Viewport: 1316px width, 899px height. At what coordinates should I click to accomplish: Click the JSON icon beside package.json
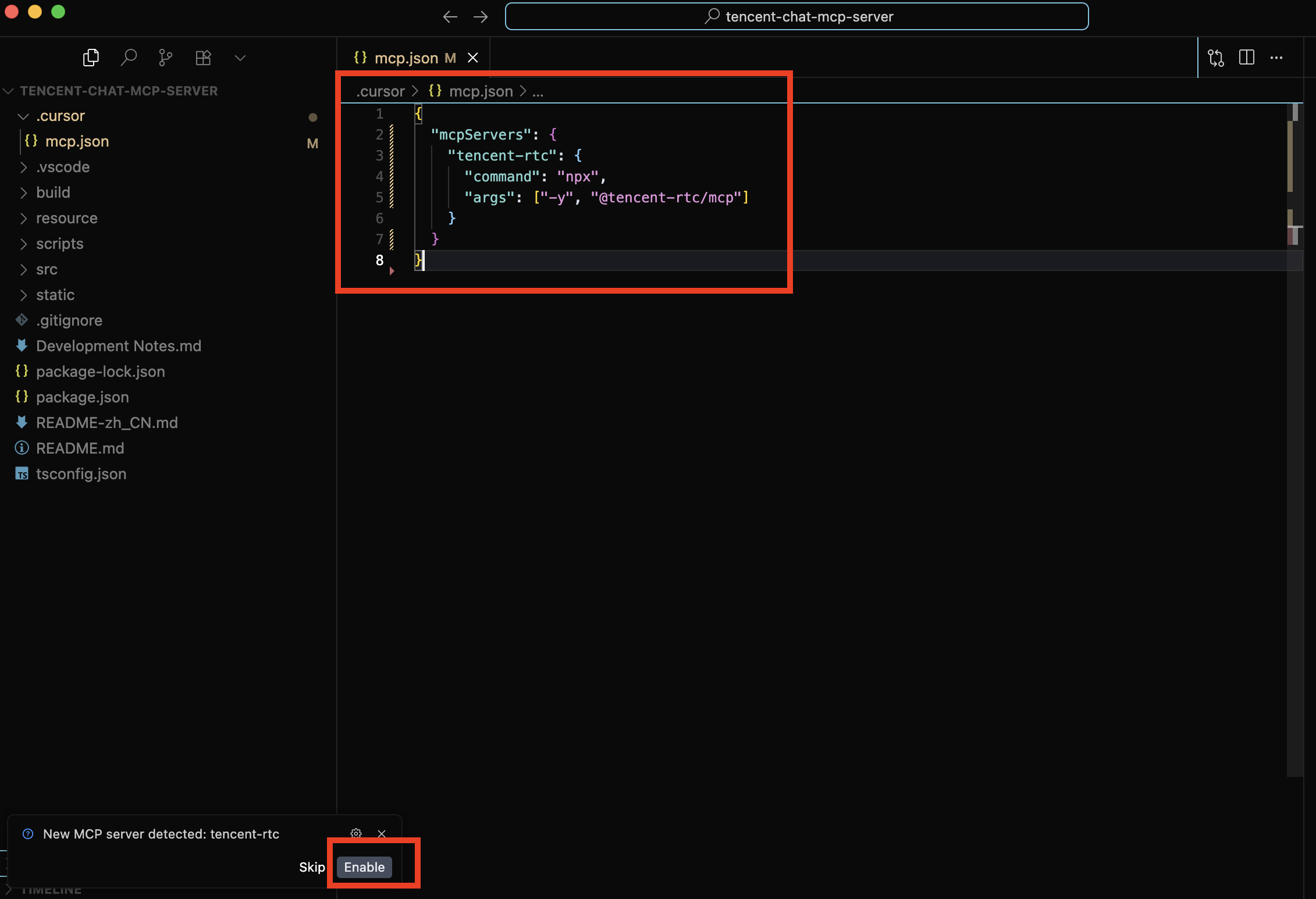pos(22,397)
